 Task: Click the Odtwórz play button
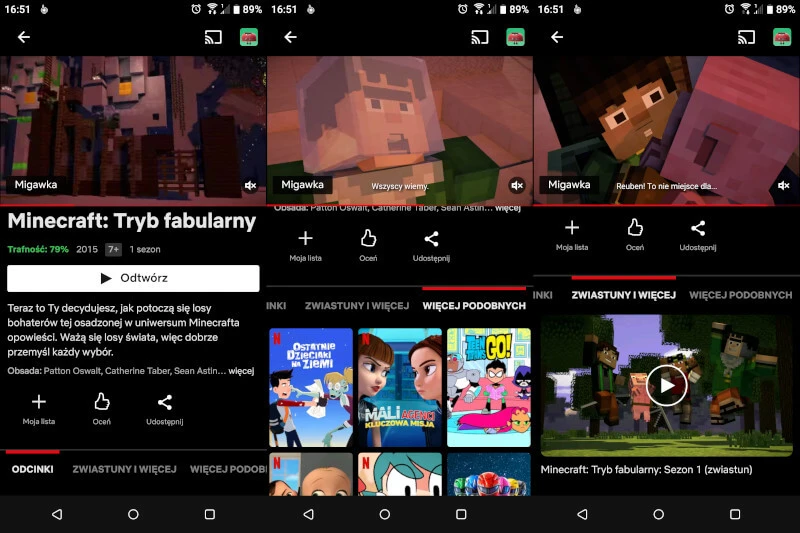click(133, 278)
